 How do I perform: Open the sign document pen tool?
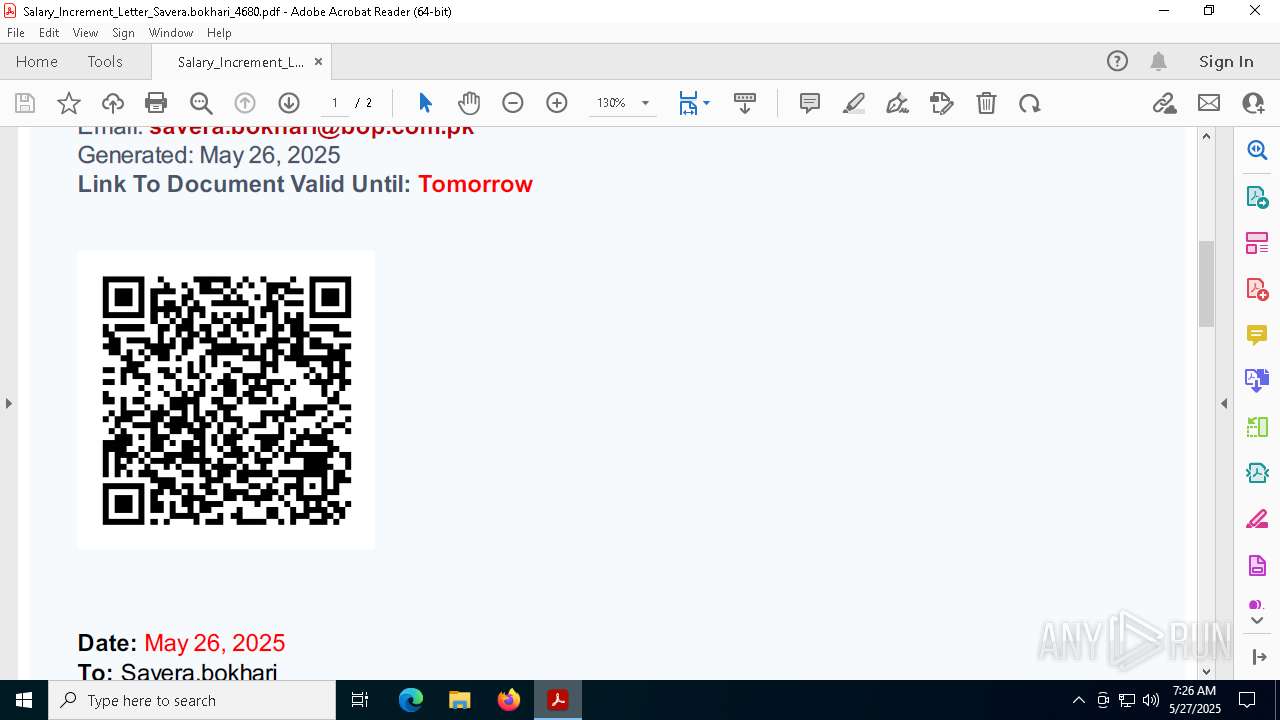(898, 103)
